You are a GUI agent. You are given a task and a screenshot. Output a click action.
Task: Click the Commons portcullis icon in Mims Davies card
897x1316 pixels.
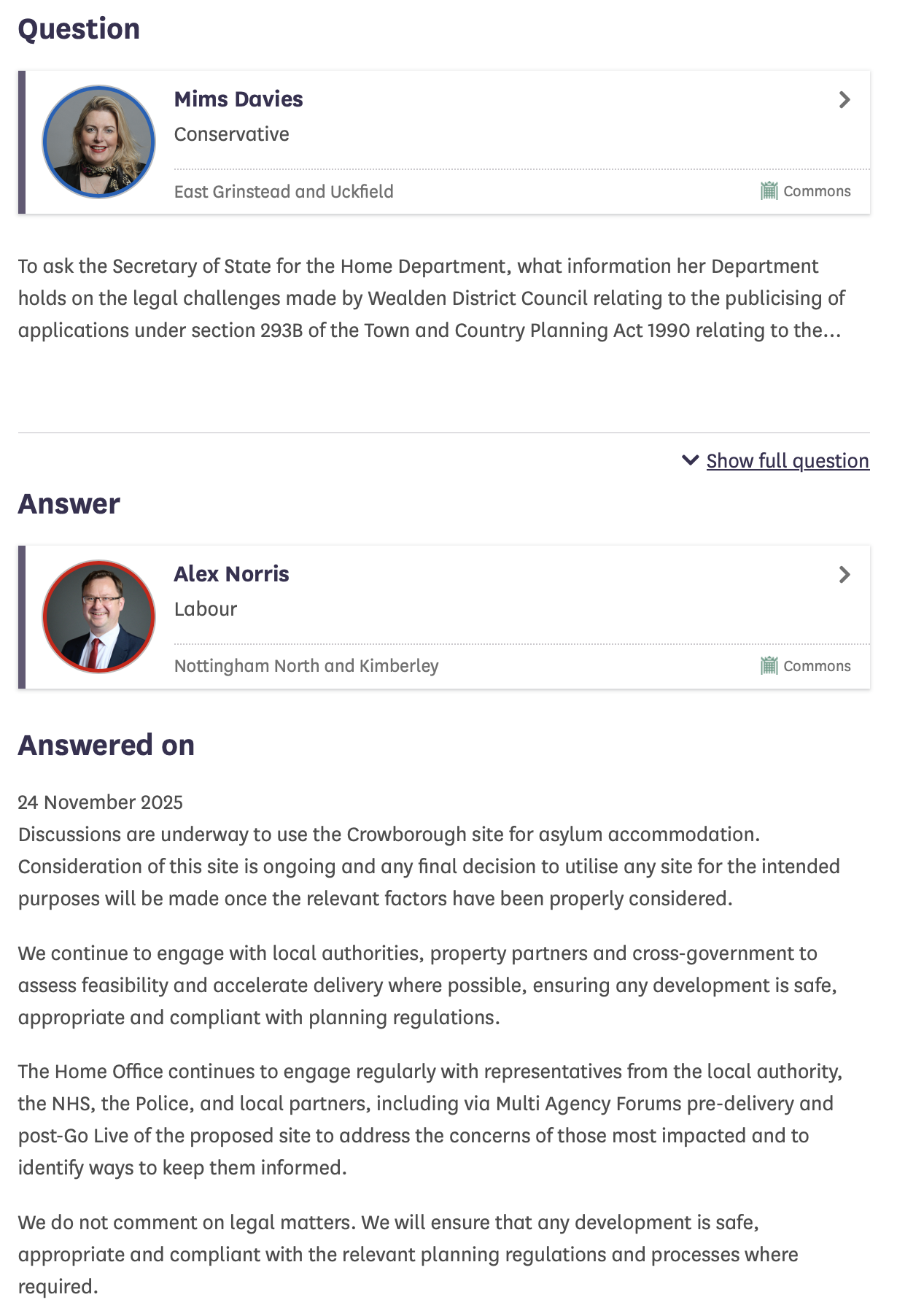[x=769, y=191]
